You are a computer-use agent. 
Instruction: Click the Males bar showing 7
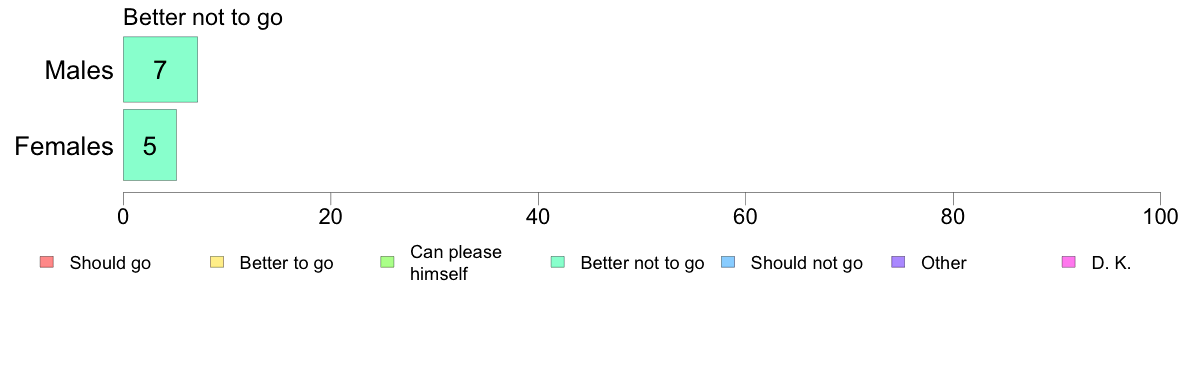tap(160, 69)
